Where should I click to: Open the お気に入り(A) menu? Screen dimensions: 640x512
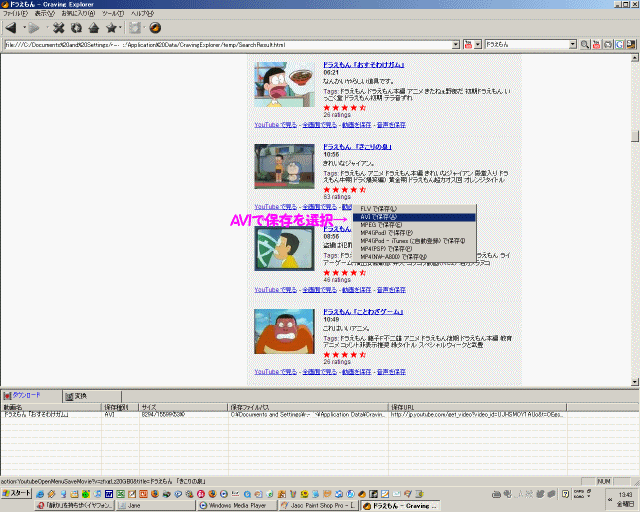[78, 13]
